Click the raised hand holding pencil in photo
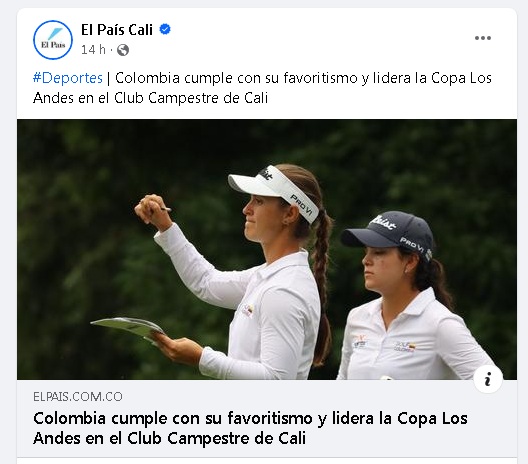The image size is (528, 464). [153, 210]
